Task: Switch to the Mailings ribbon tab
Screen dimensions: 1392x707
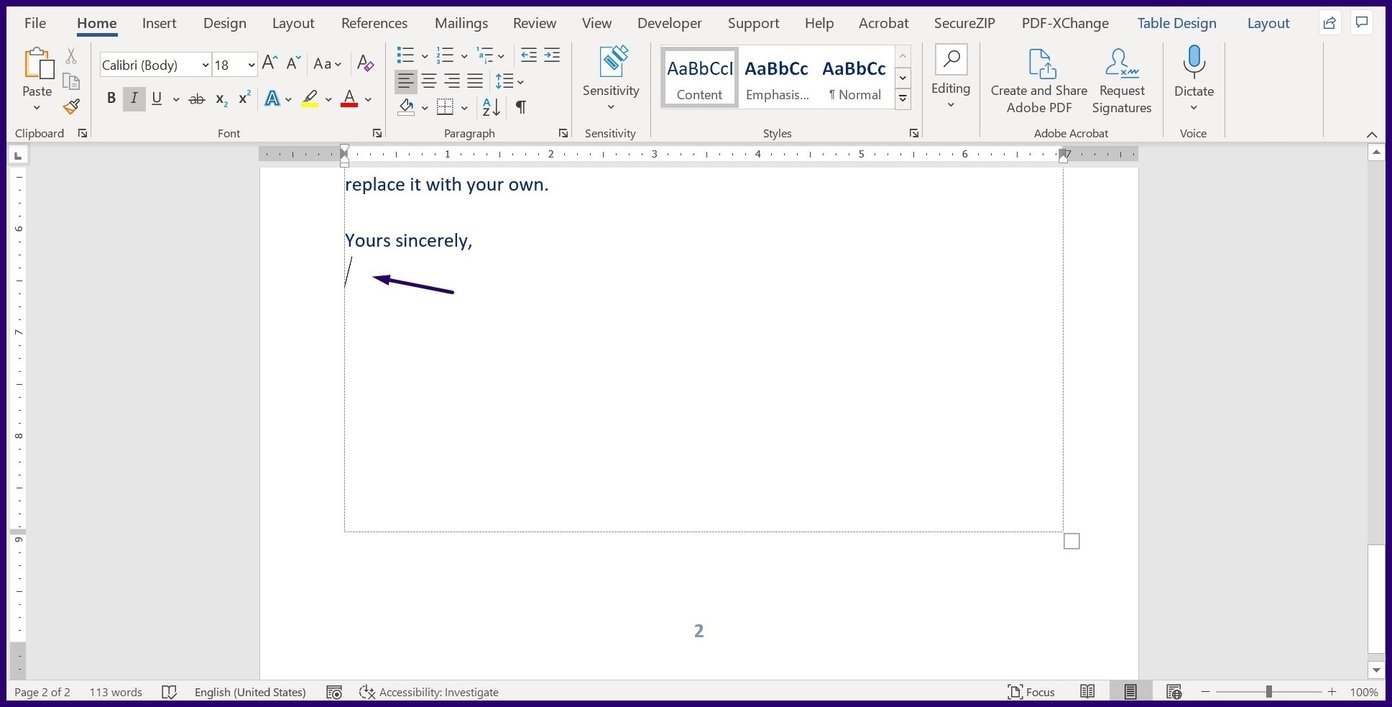Action: 460,22
